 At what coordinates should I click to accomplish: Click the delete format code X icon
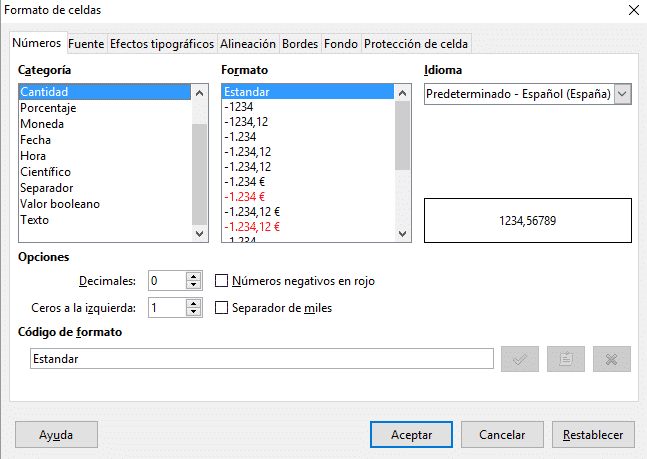click(612, 359)
